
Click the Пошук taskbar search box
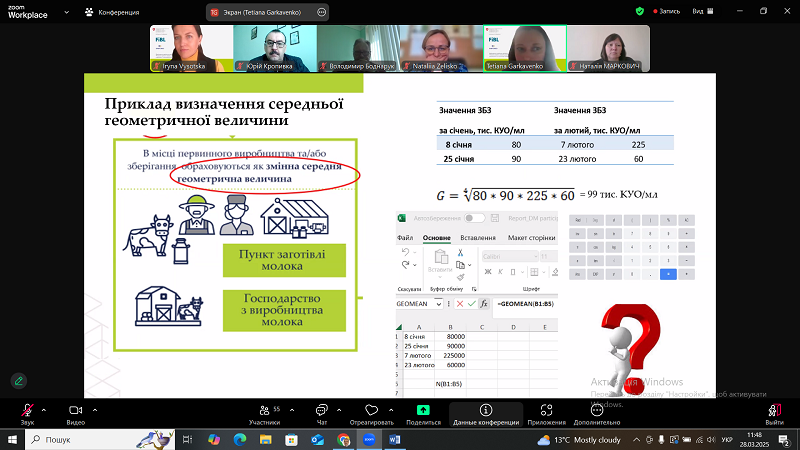(x=100, y=439)
